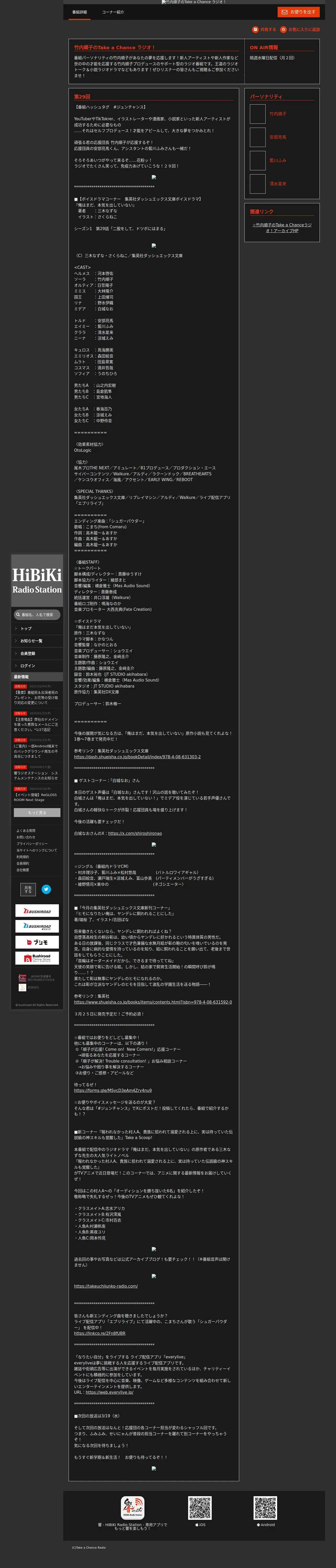Click the もっと見る button in news
Viewport: 336px width, 1568px height.
coord(37,813)
